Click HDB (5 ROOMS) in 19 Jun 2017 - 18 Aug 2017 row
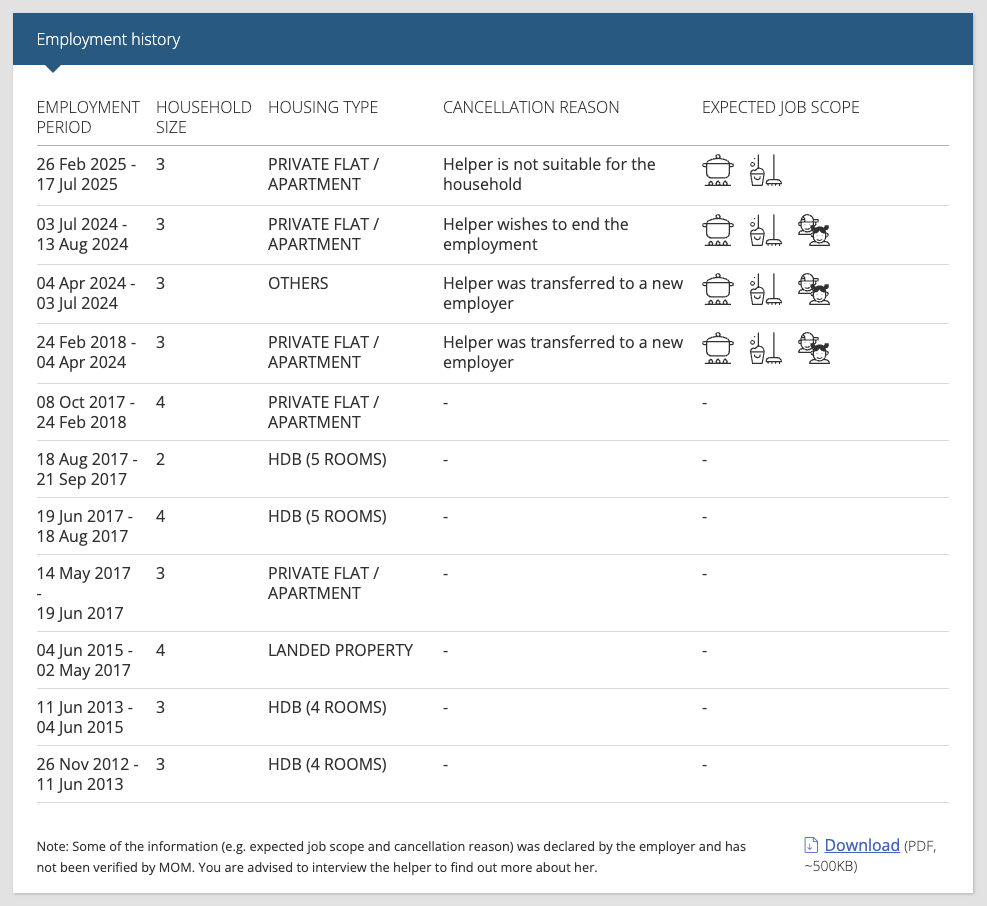The image size is (987, 906). 327,516
